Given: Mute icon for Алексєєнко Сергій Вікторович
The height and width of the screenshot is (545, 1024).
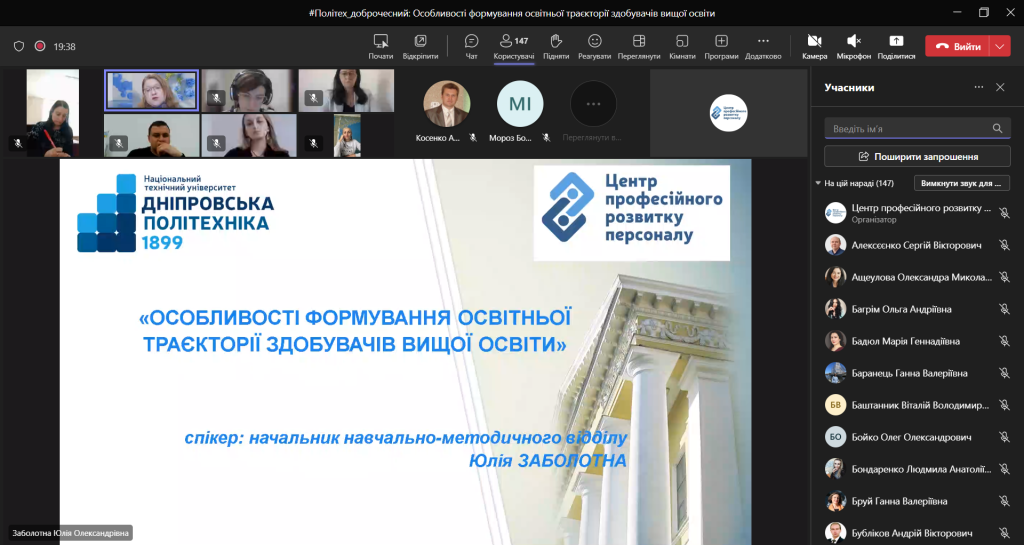Looking at the screenshot, I should (1004, 245).
